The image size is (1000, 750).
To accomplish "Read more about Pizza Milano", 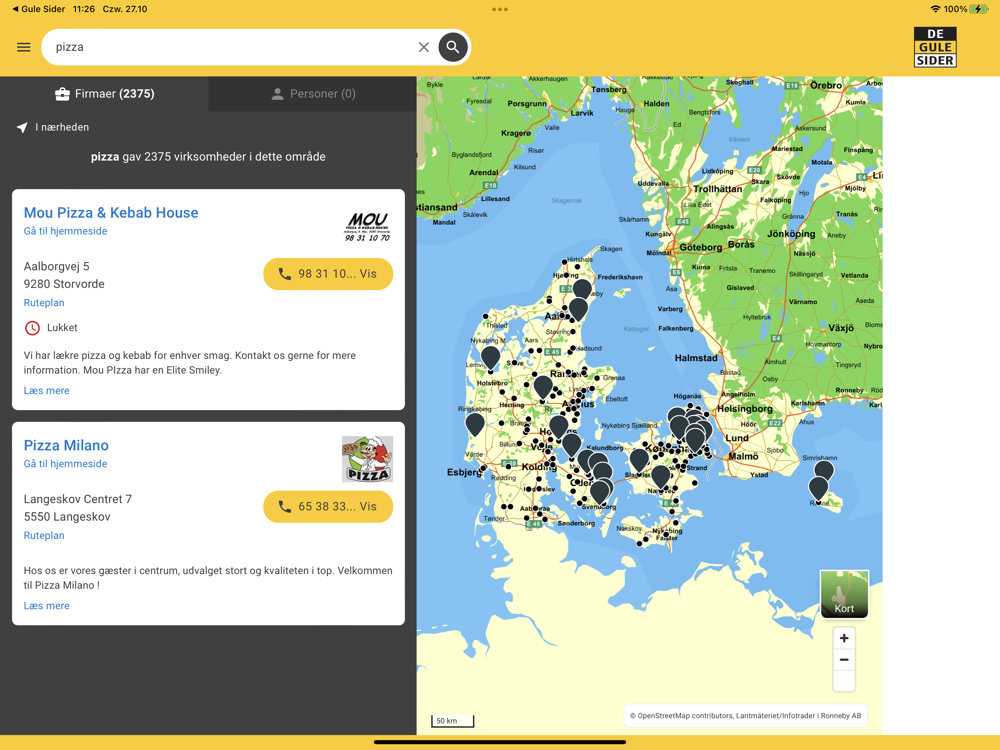I will [x=47, y=605].
